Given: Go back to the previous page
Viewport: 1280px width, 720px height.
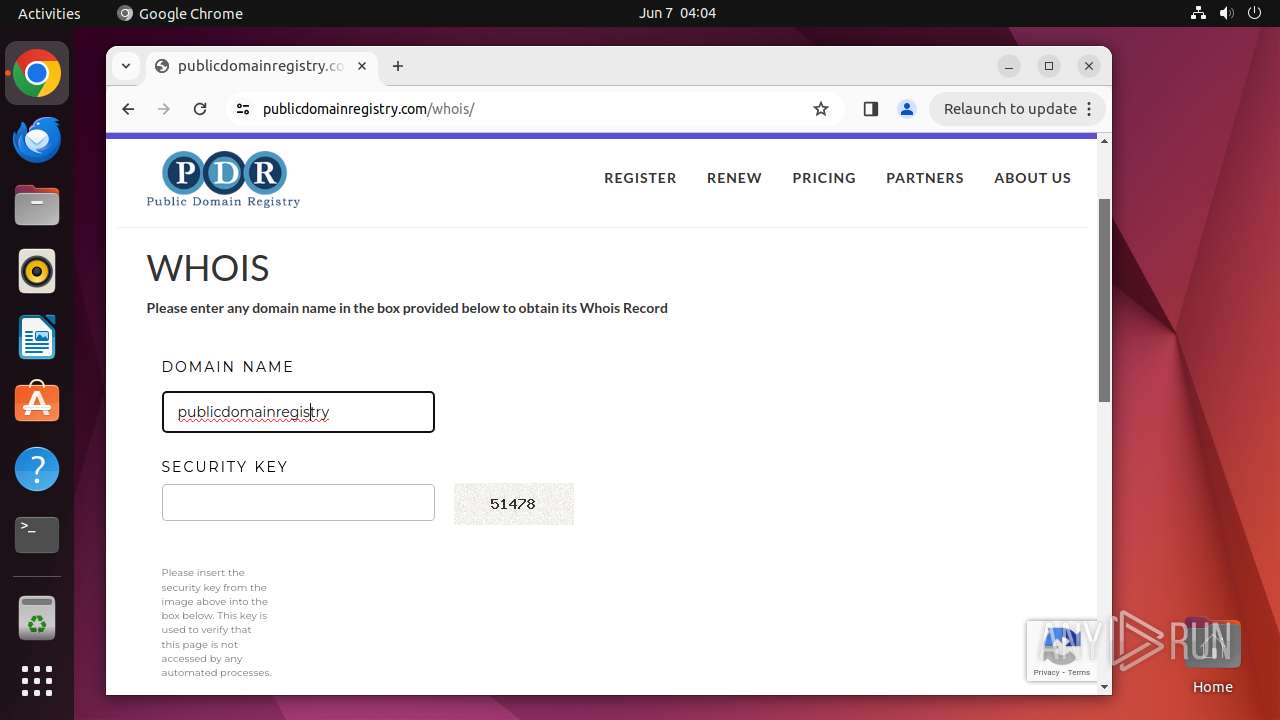Looking at the screenshot, I should [128, 109].
